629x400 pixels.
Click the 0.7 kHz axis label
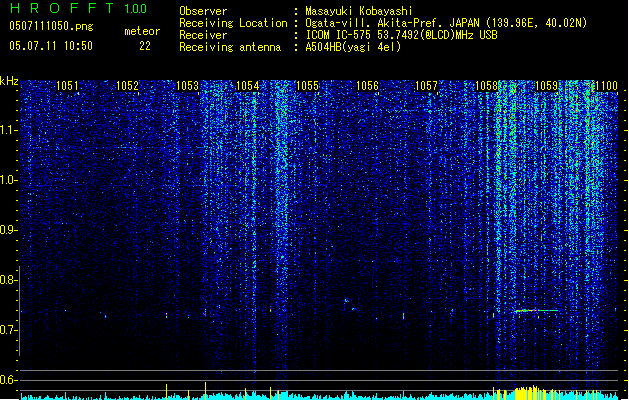point(9,330)
